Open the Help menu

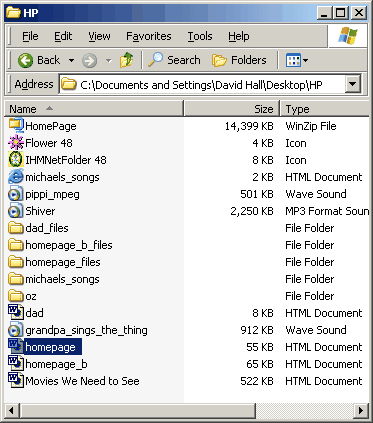239,36
